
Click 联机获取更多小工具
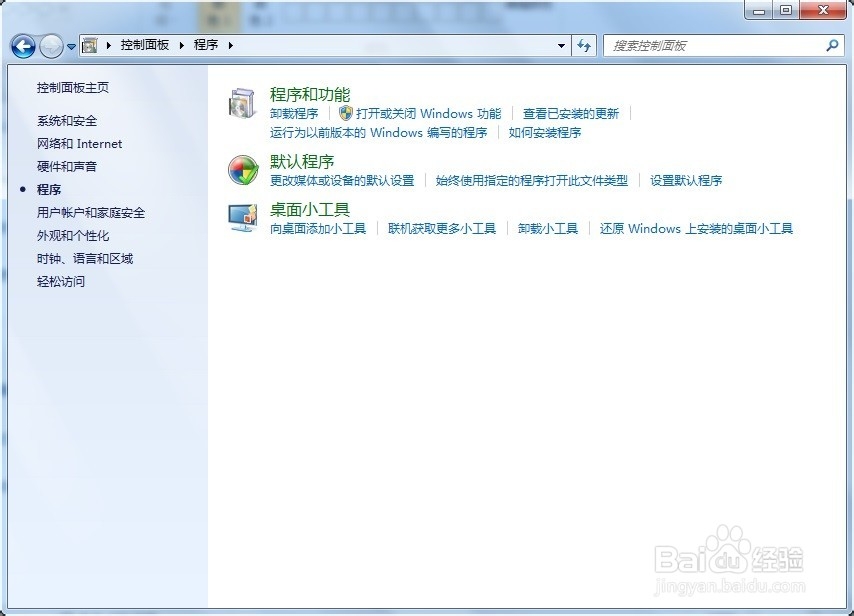(442, 229)
